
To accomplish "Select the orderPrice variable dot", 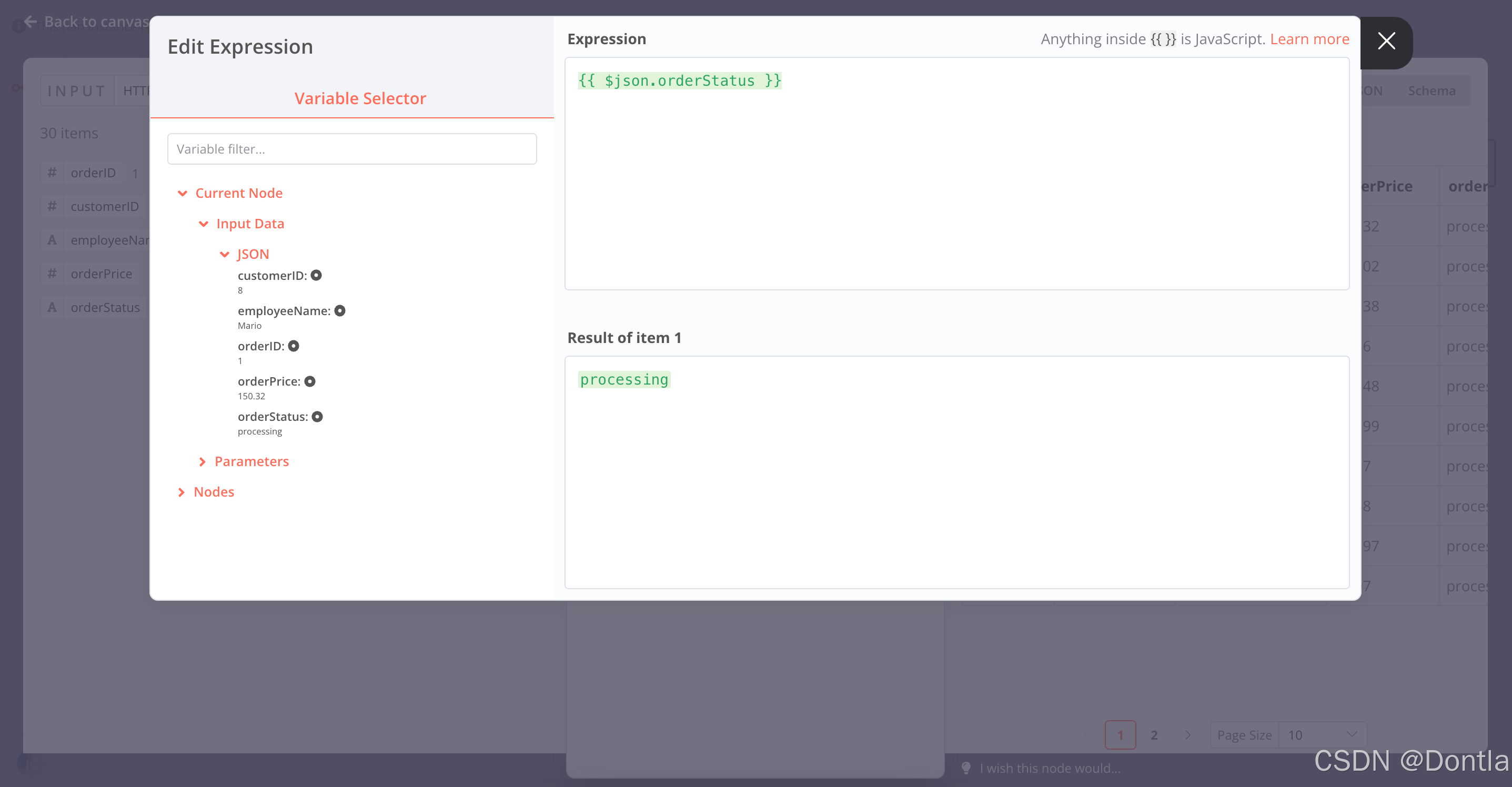I will (x=310, y=381).
